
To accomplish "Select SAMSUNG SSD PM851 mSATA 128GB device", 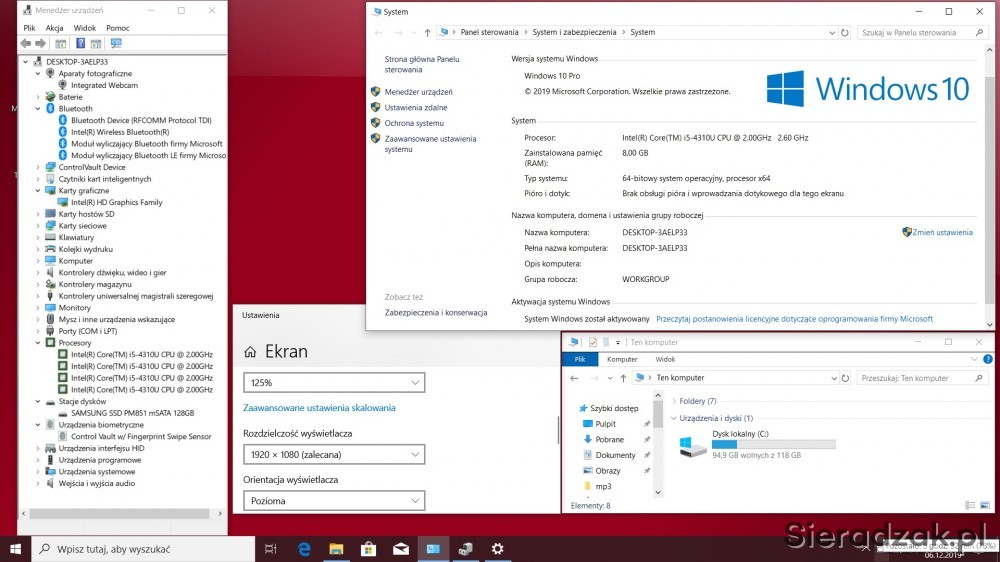I will click(132, 413).
